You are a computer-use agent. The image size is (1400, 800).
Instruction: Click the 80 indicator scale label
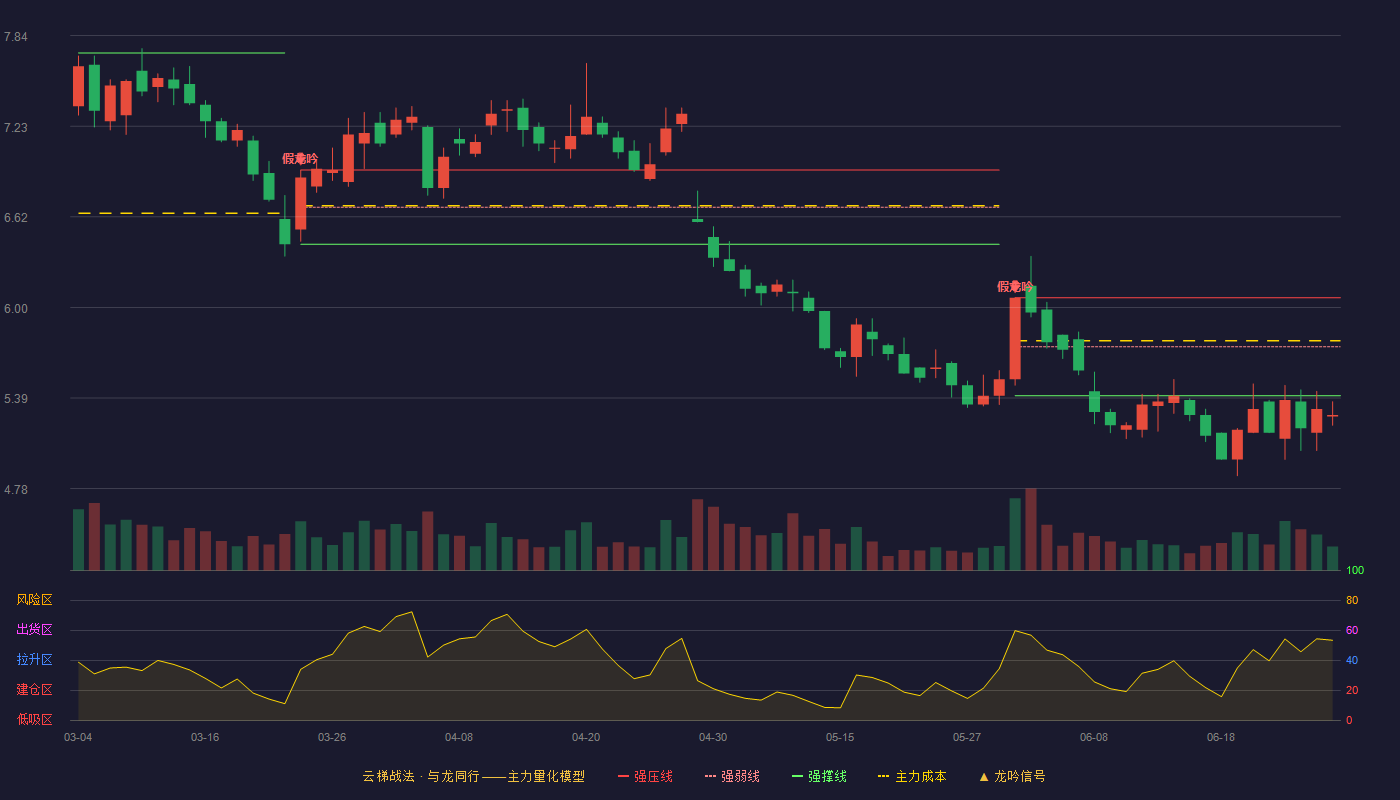[x=1352, y=600]
